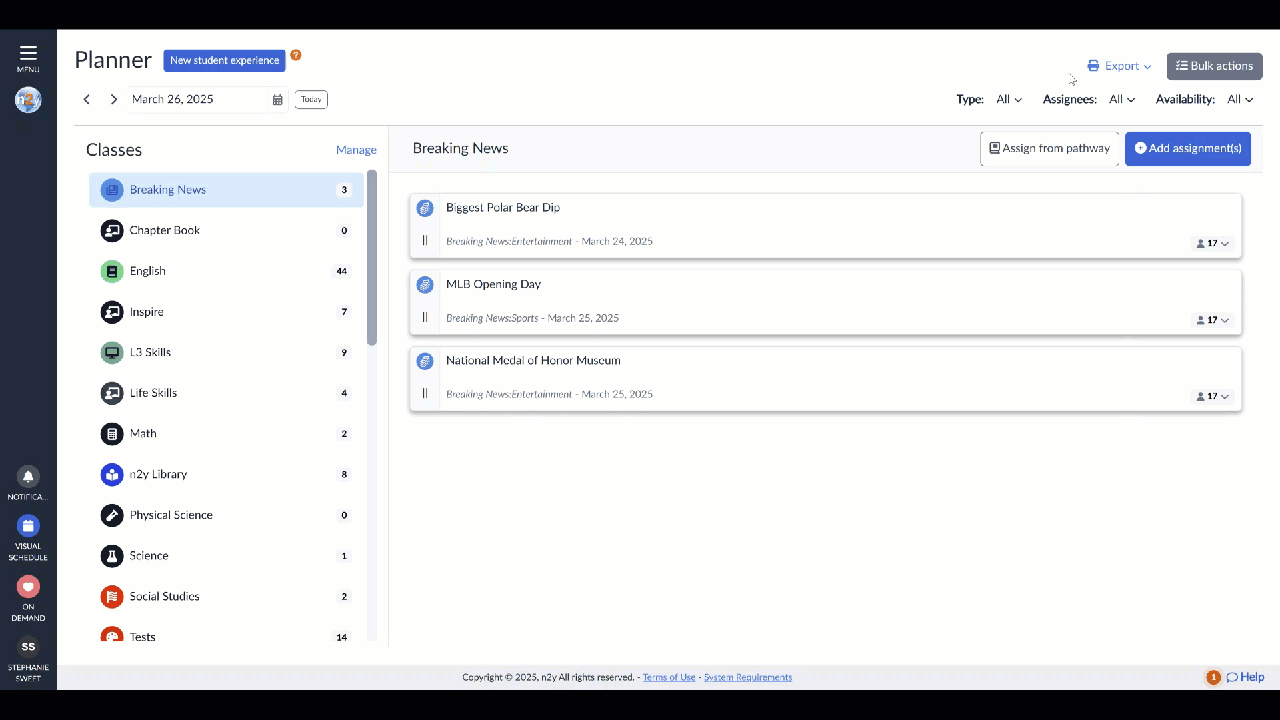This screenshot has height=720, width=1280.
Task: Click the Add assignment(s) button
Action: [x=1187, y=148]
